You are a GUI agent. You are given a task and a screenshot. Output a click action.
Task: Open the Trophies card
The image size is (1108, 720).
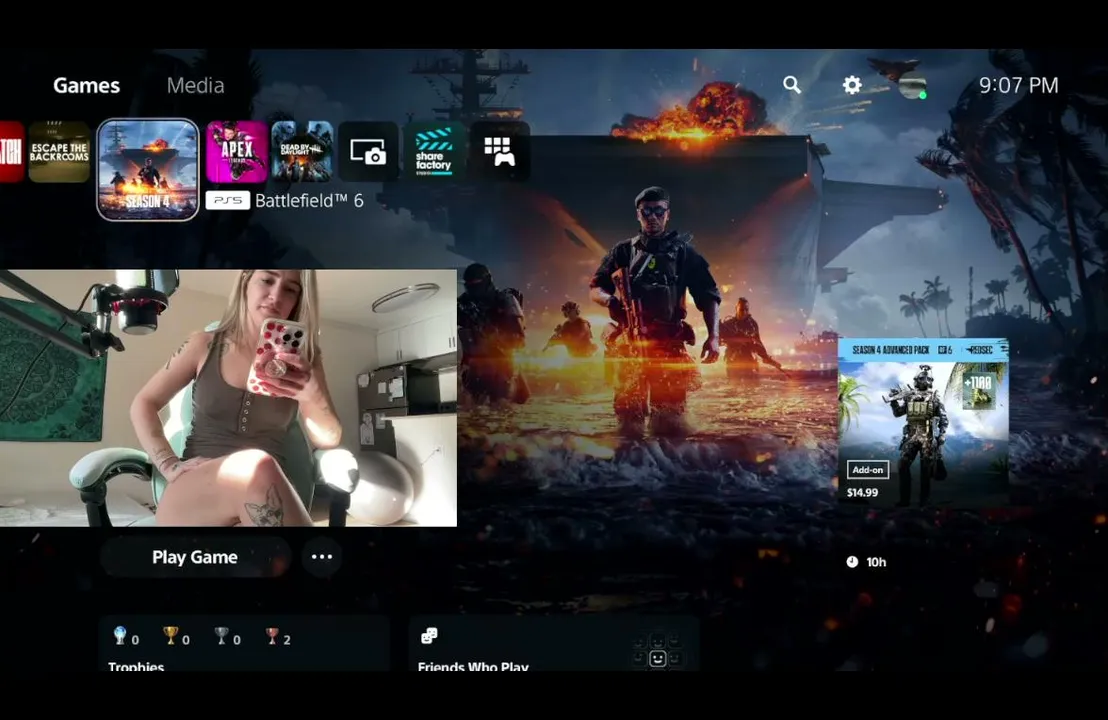[244, 644]
